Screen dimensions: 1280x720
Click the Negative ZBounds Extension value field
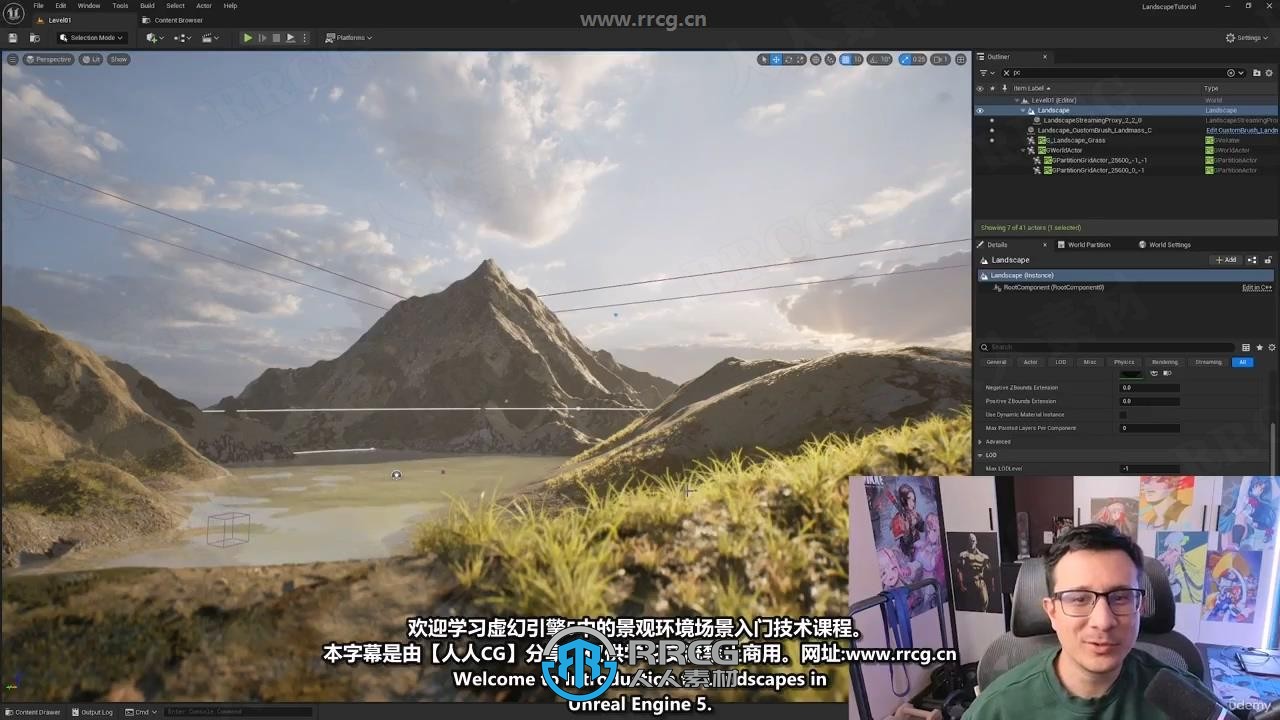pyautogui.click(x=1150, y=387)
